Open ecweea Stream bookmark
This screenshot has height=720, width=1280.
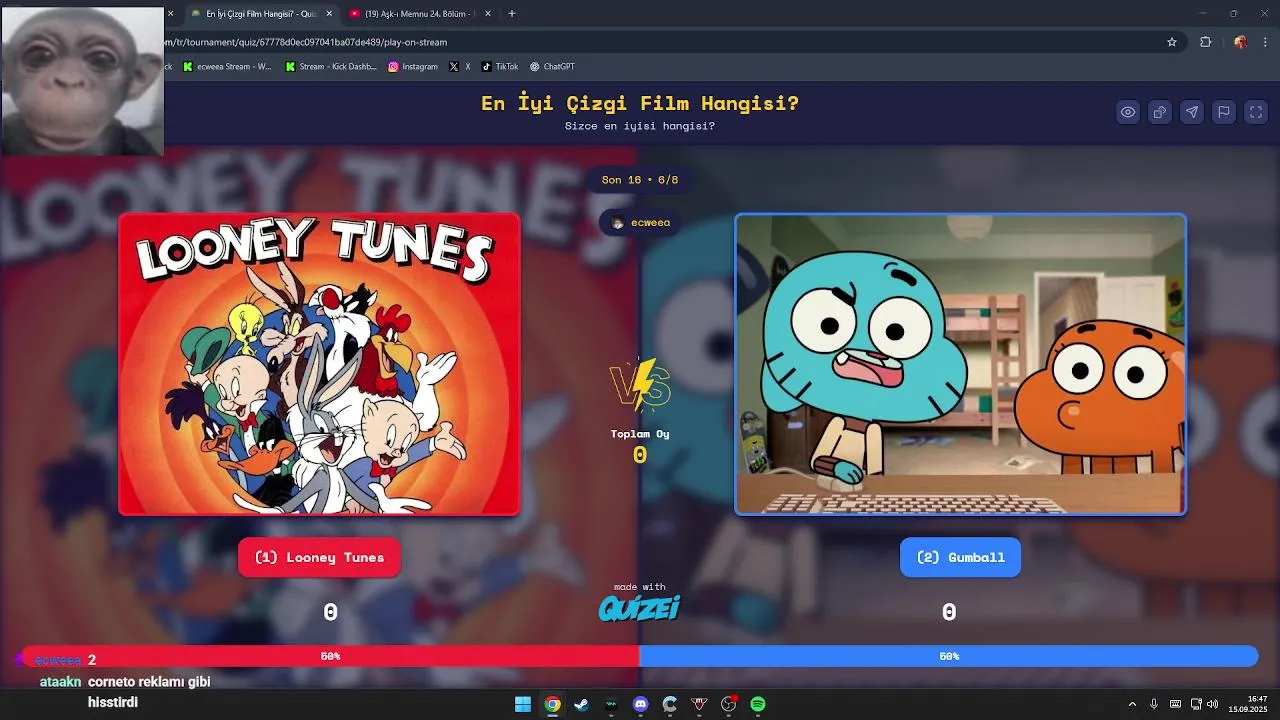[x=227, y=67]
